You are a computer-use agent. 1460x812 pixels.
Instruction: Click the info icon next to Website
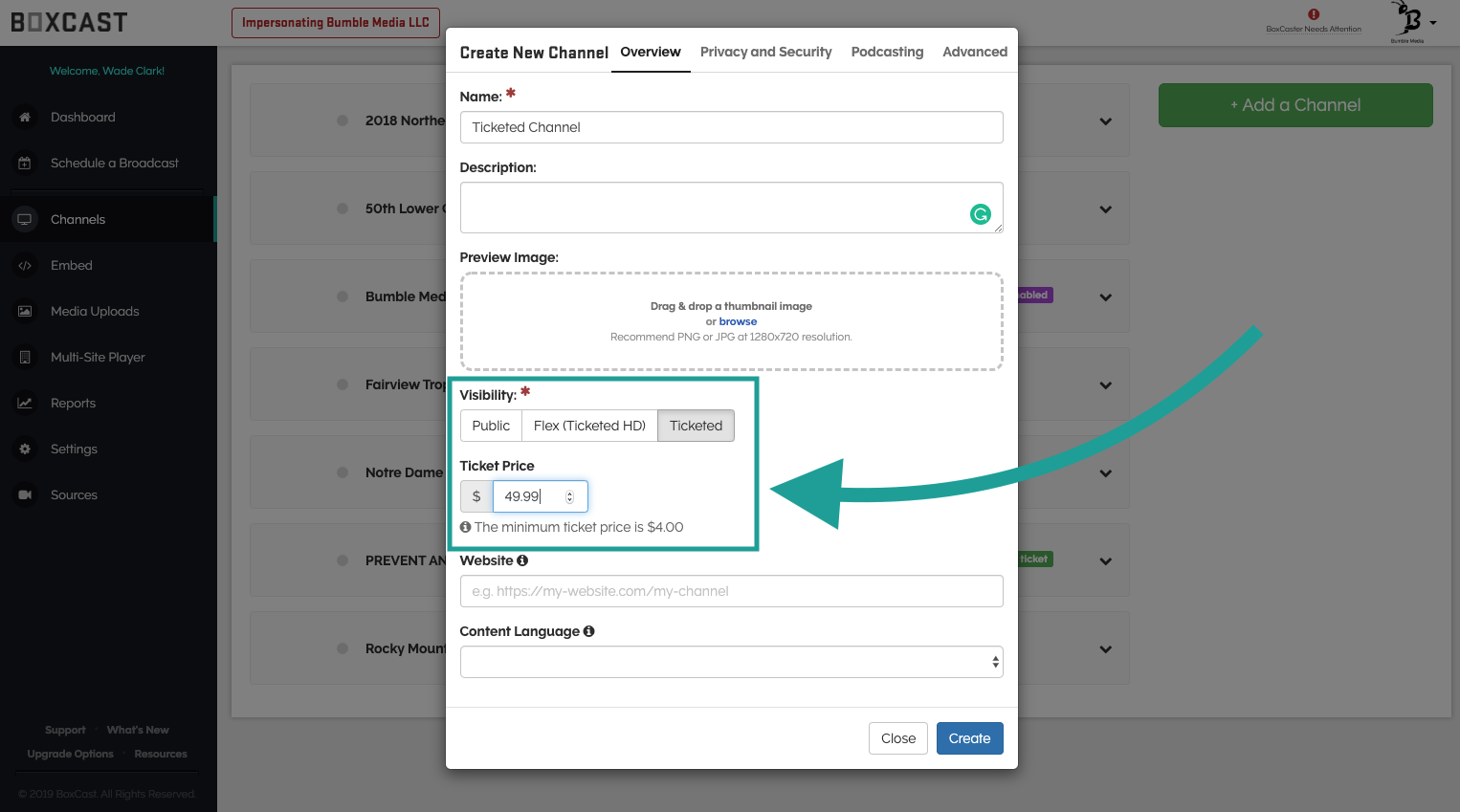click(522, 560)
